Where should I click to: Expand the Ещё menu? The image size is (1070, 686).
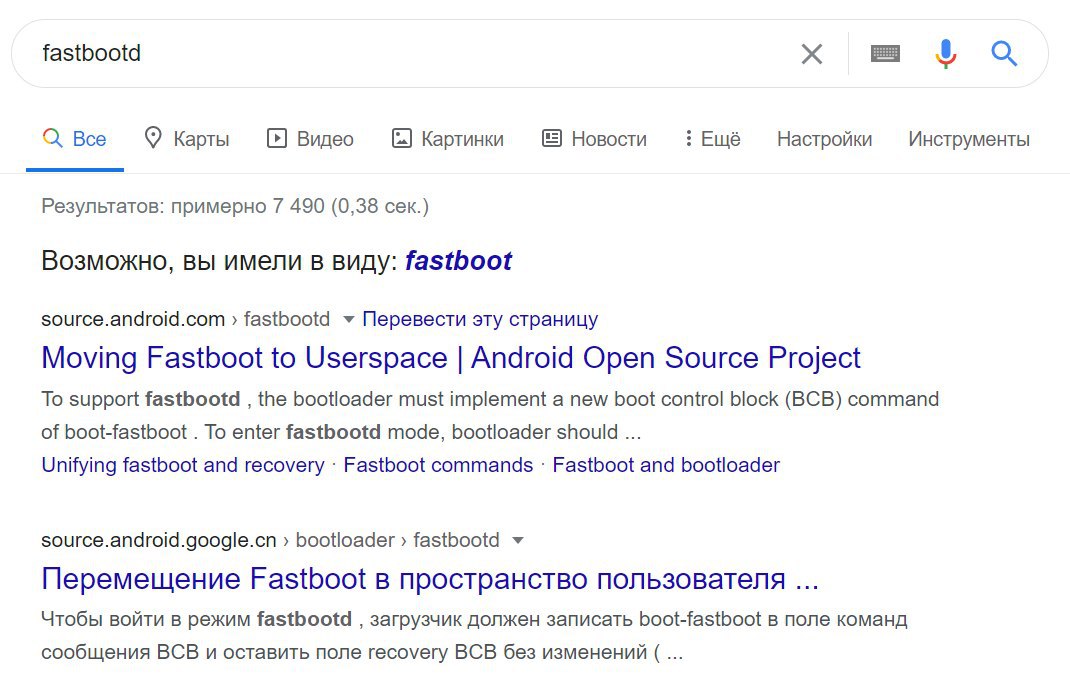[x=712, y=139]
